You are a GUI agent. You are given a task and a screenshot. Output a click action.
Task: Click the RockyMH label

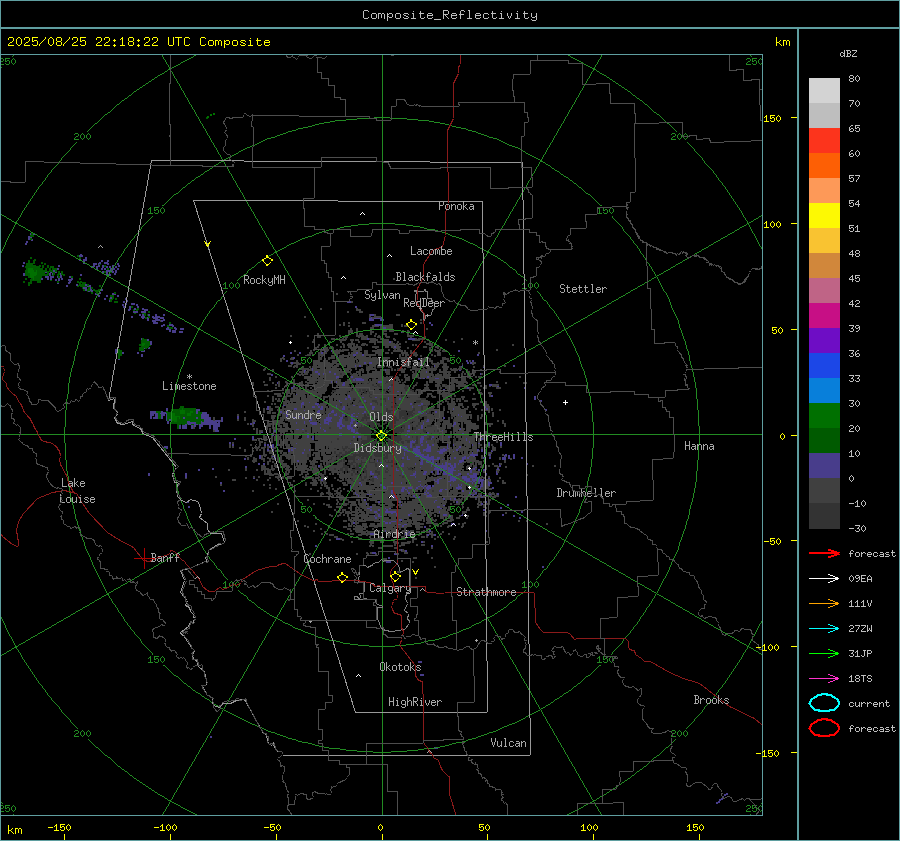pos(264,280)
